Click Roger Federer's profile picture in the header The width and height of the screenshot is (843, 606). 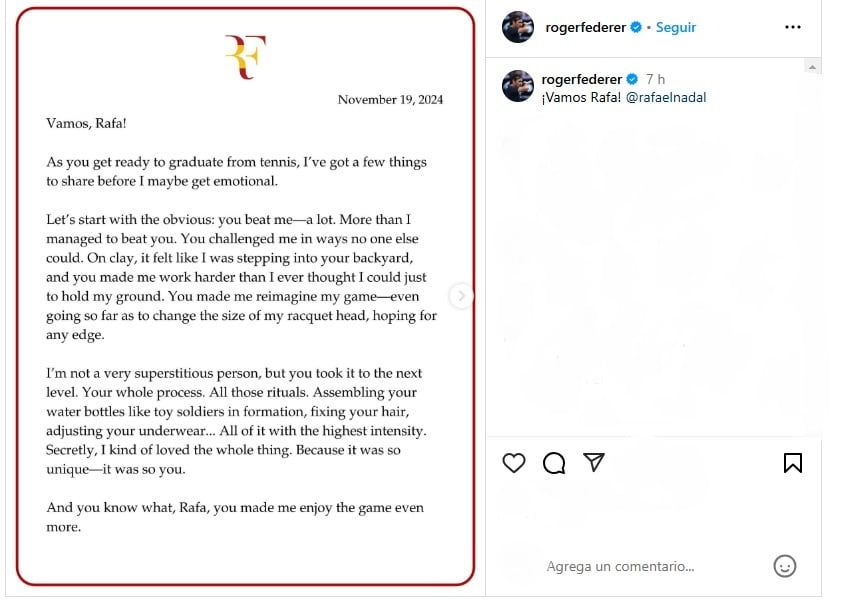point(517,27)
